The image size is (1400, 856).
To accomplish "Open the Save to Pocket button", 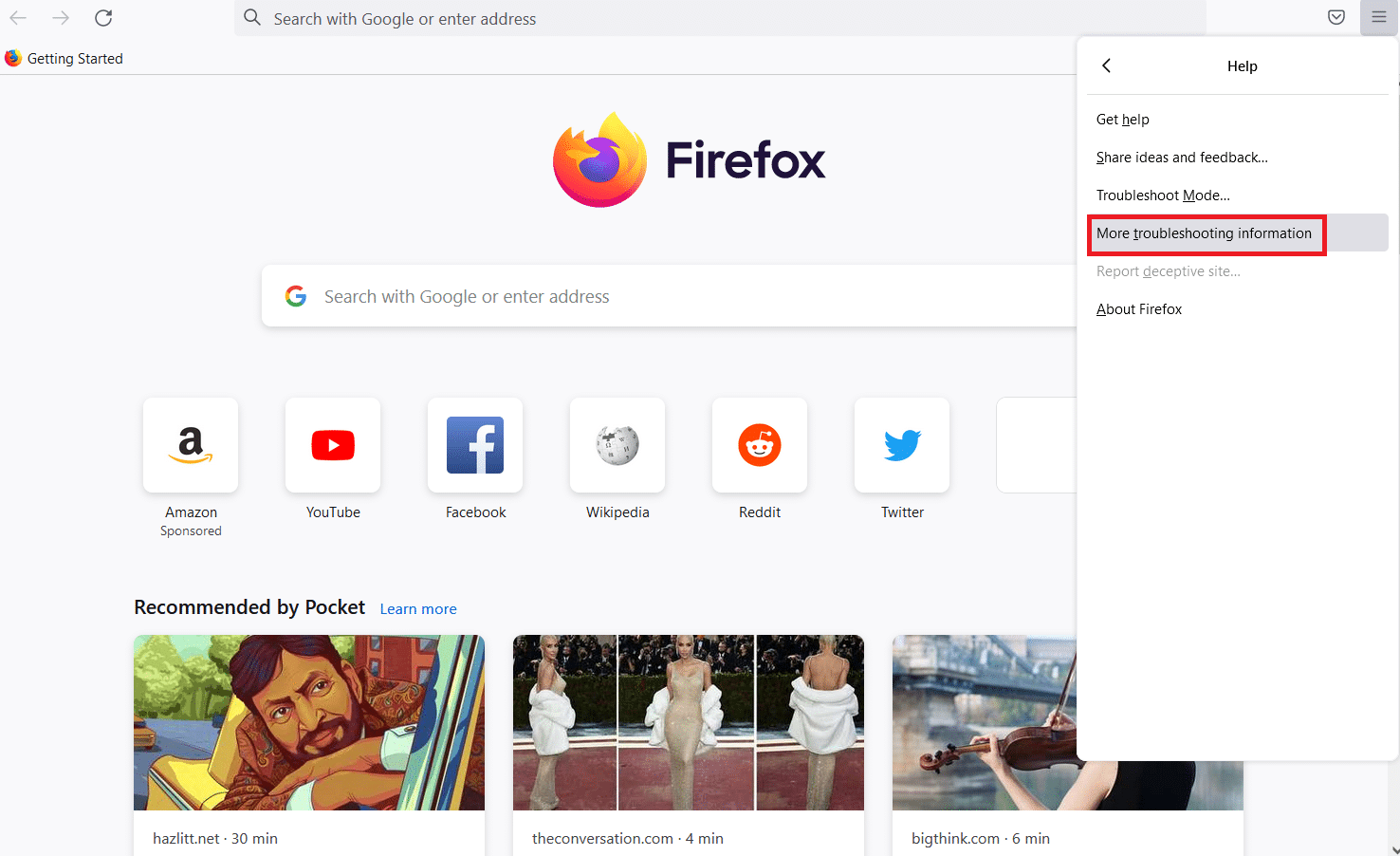I will (x=1336, y=18).
